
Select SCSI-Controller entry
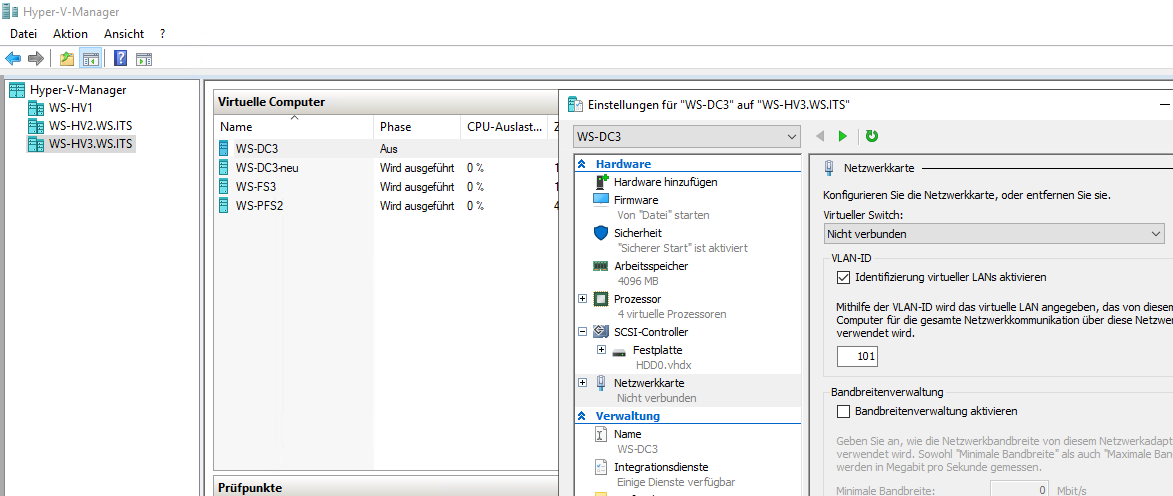[x=651, y=331]
